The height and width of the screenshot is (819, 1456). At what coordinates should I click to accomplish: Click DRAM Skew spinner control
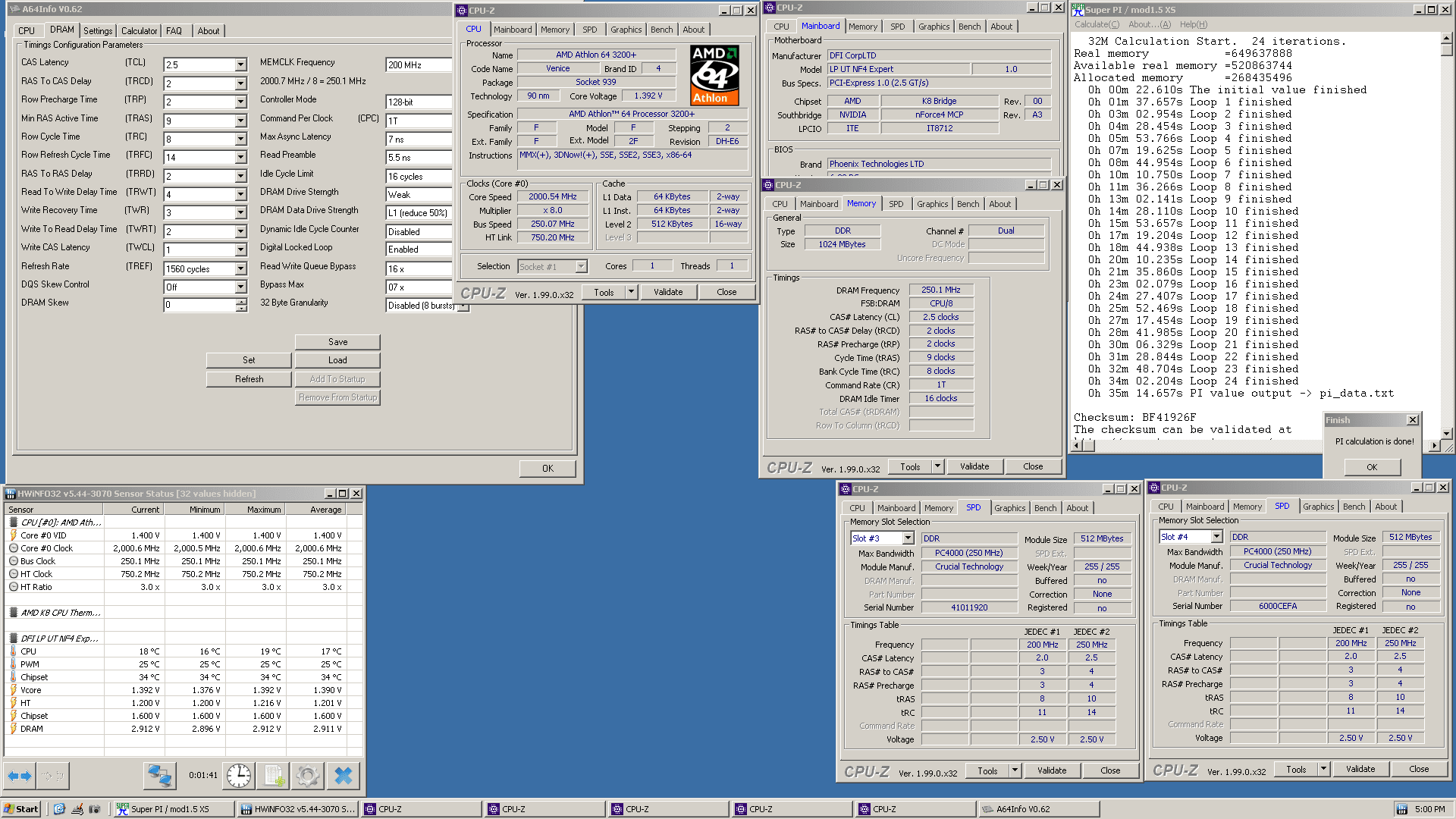241,306
